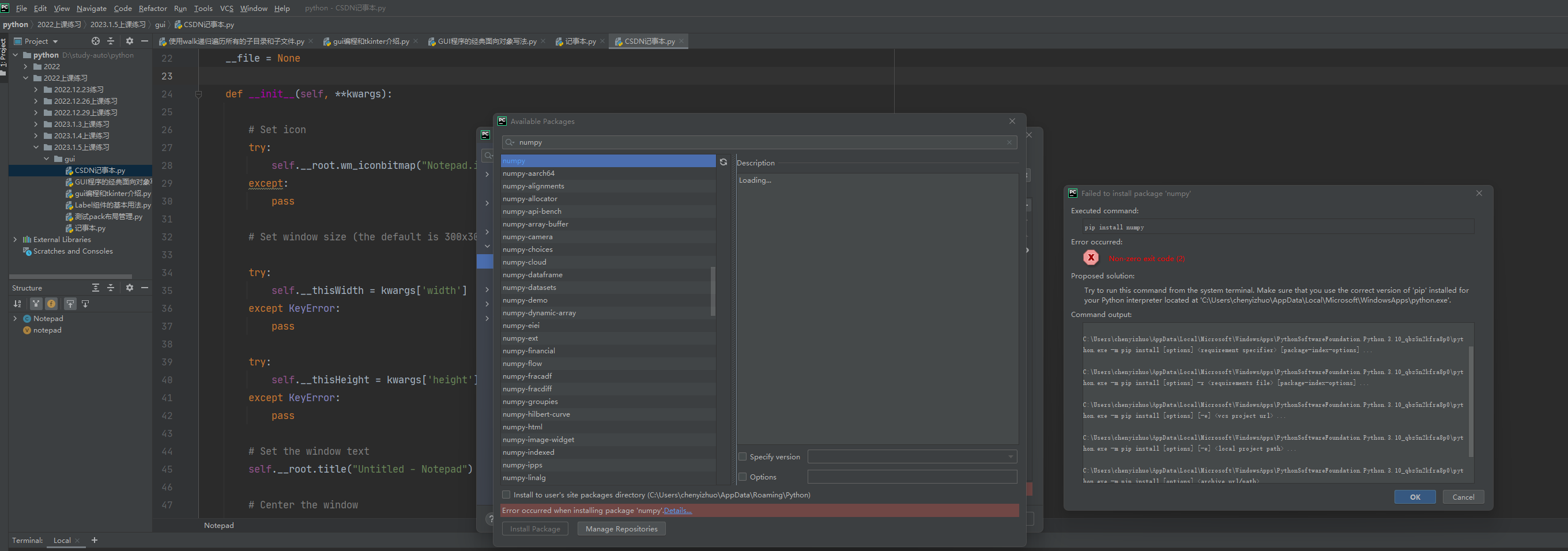The image size is (1568, 551).
Task: Click the red error icon
Action: pyautogui.click(x=1091, y=258)
